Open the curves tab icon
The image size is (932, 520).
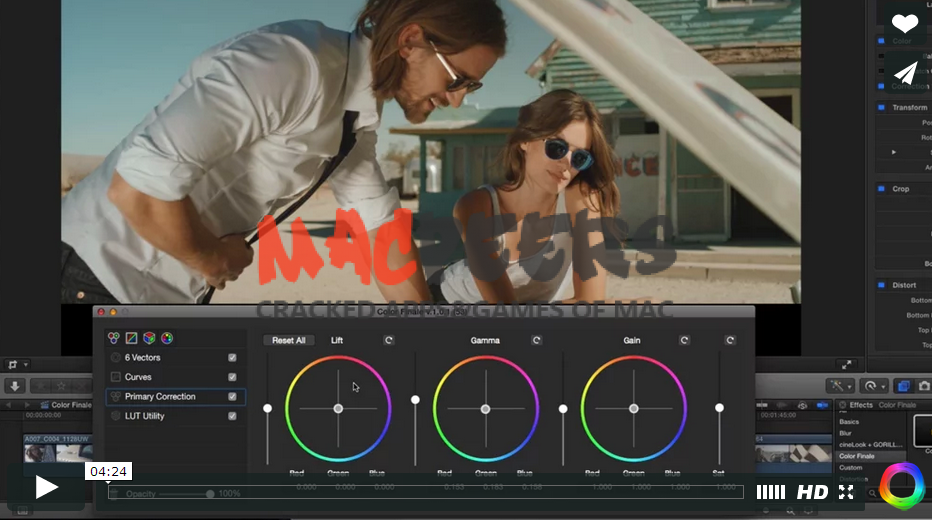click(131, 338)
